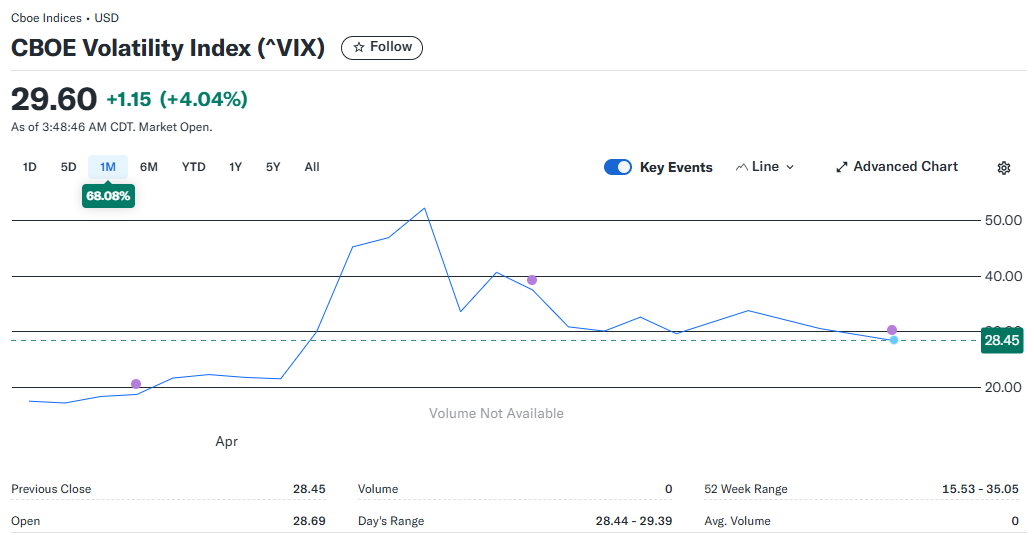Click the 40.00 axis label
This screenshot has height=541, width=1034.
pos(1003,276)
